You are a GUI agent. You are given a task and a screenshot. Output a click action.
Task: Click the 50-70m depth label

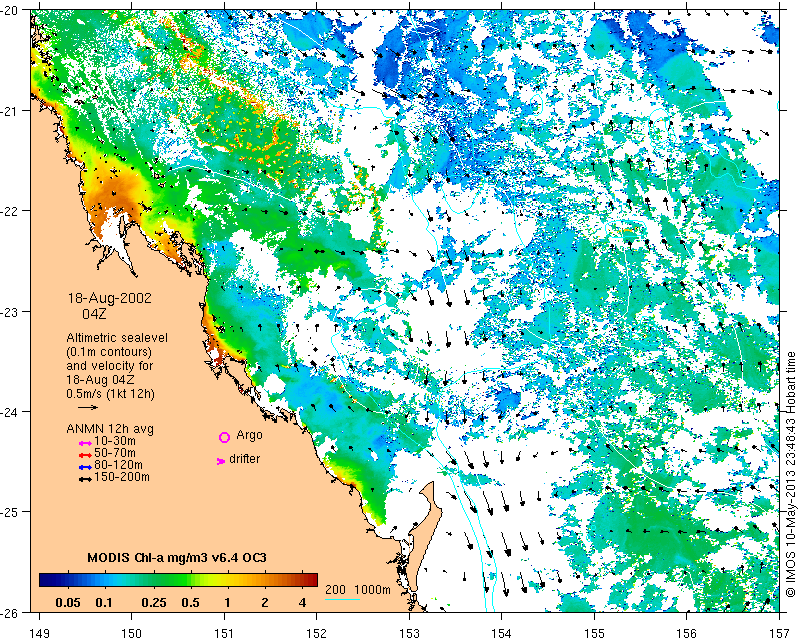(115, 453)
